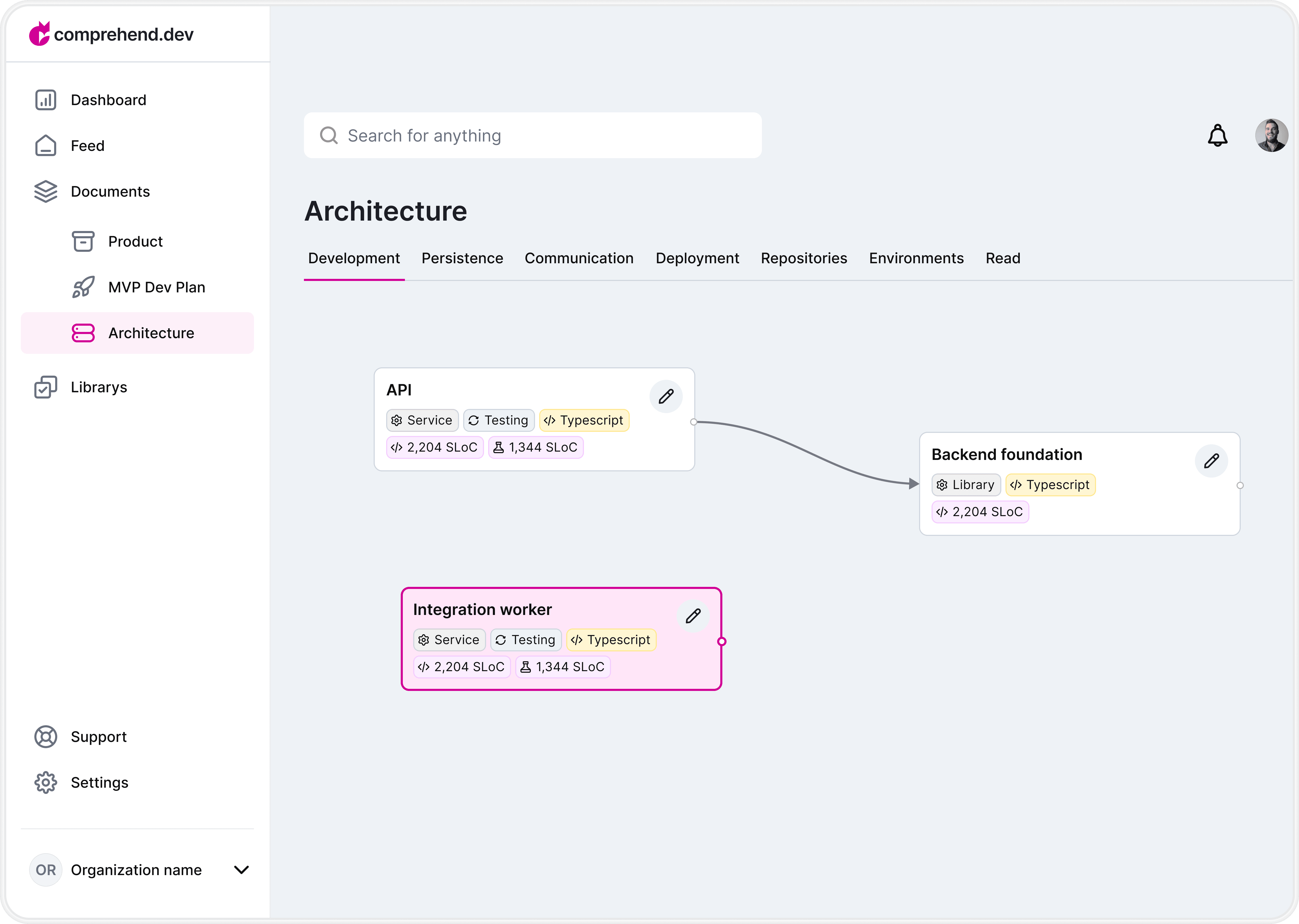Click Integration worker's magenta connector handle
1299x924 pixels.
tap(722, 641)
